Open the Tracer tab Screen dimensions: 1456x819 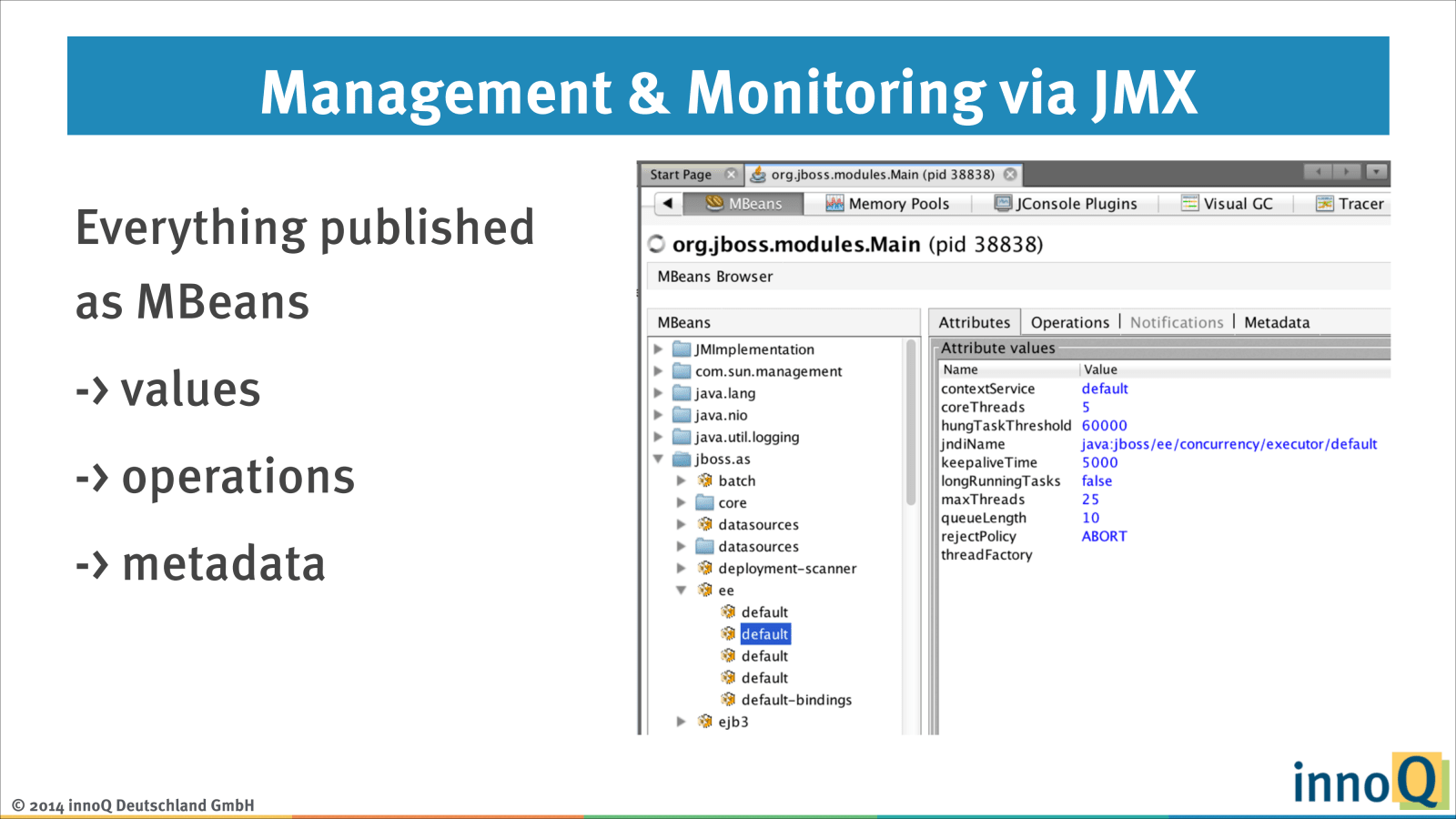coord(1350,204)
